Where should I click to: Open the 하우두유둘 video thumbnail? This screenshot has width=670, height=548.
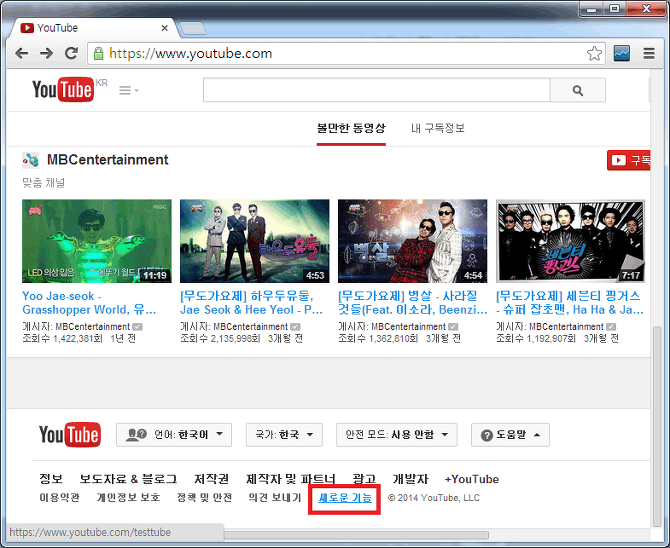click(x=255, y=241)
